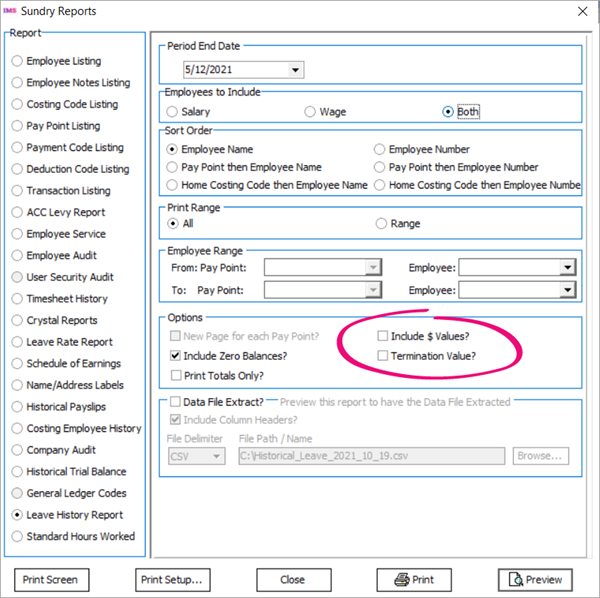The height and width of the screenshot is (598, 600).
Task: Enable the Include $ Values checkbox
Action: (384, 337)
